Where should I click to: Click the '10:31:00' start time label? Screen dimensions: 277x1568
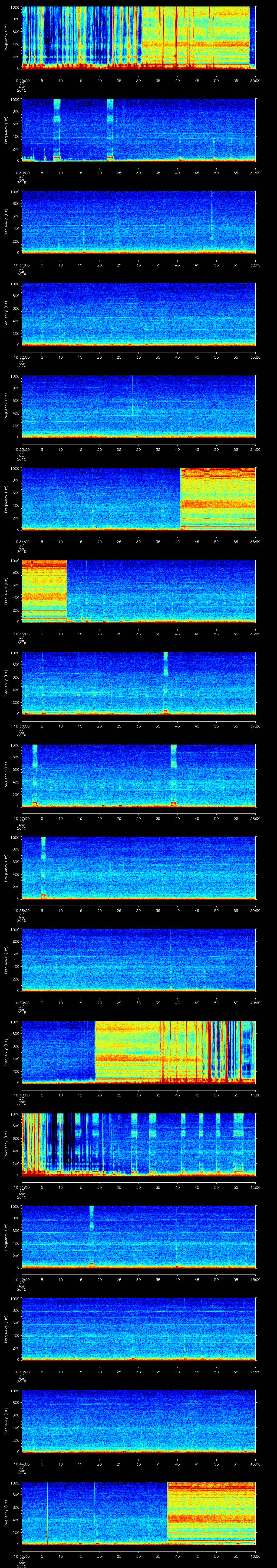tap(21, 264)
